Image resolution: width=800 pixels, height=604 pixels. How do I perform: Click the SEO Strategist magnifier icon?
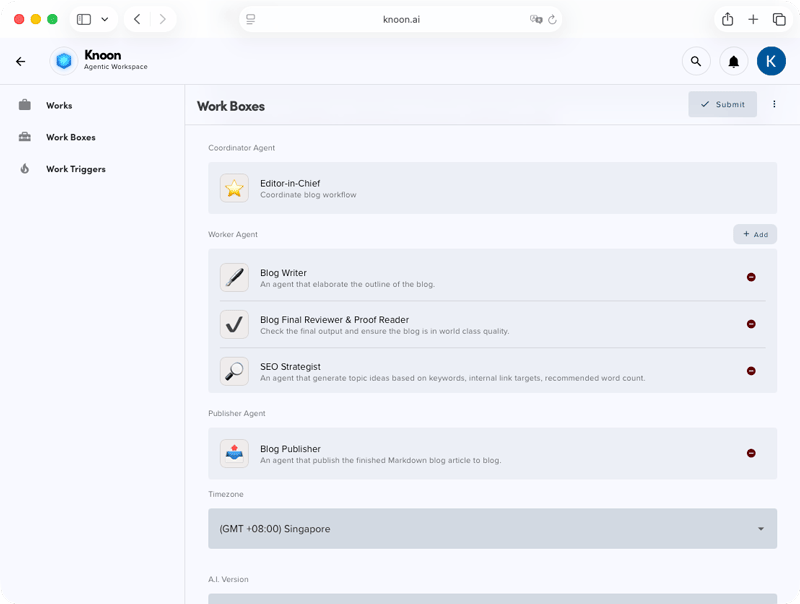click(x=233, y=371)
